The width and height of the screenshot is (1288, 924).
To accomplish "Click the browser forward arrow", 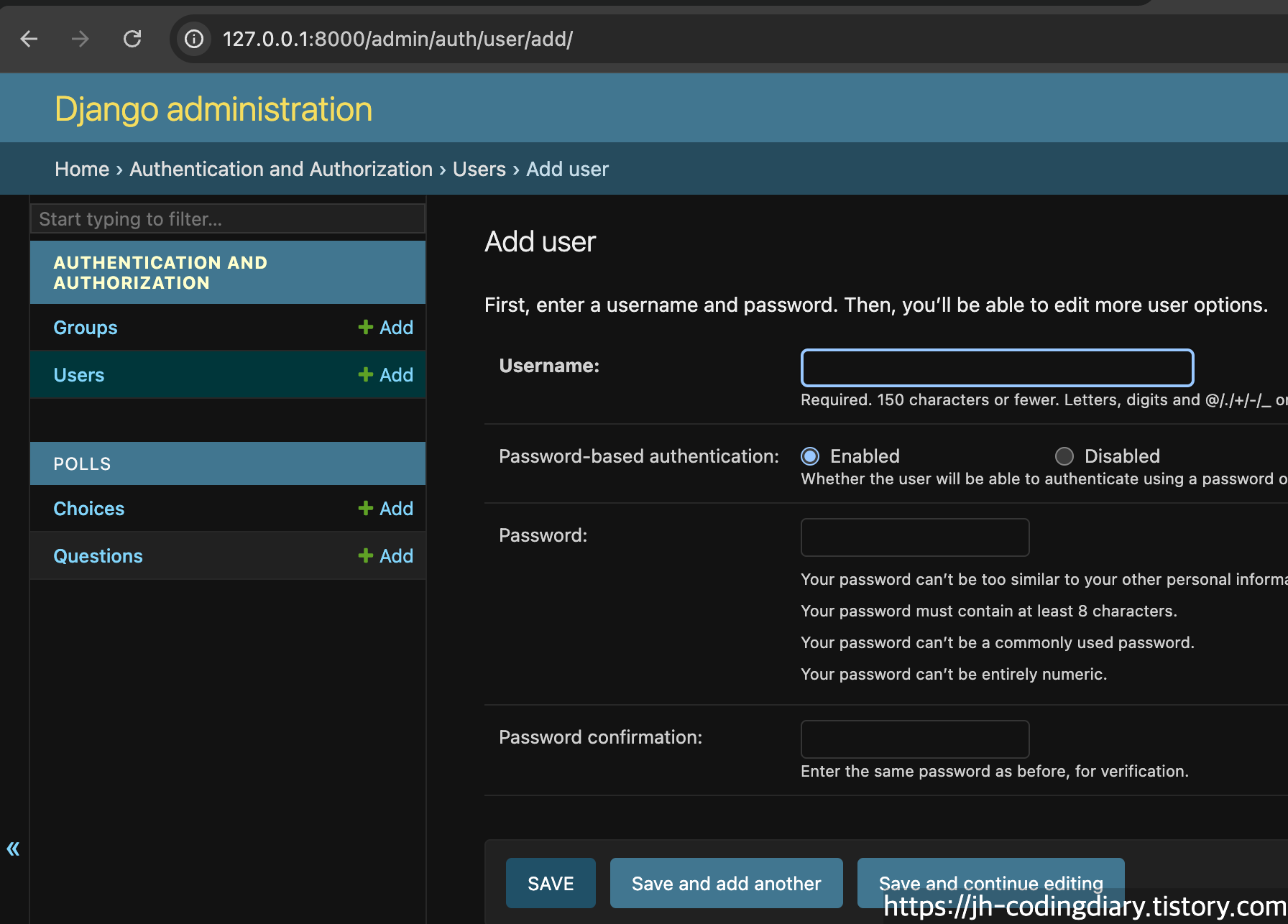I will click(x=80, y=39).
